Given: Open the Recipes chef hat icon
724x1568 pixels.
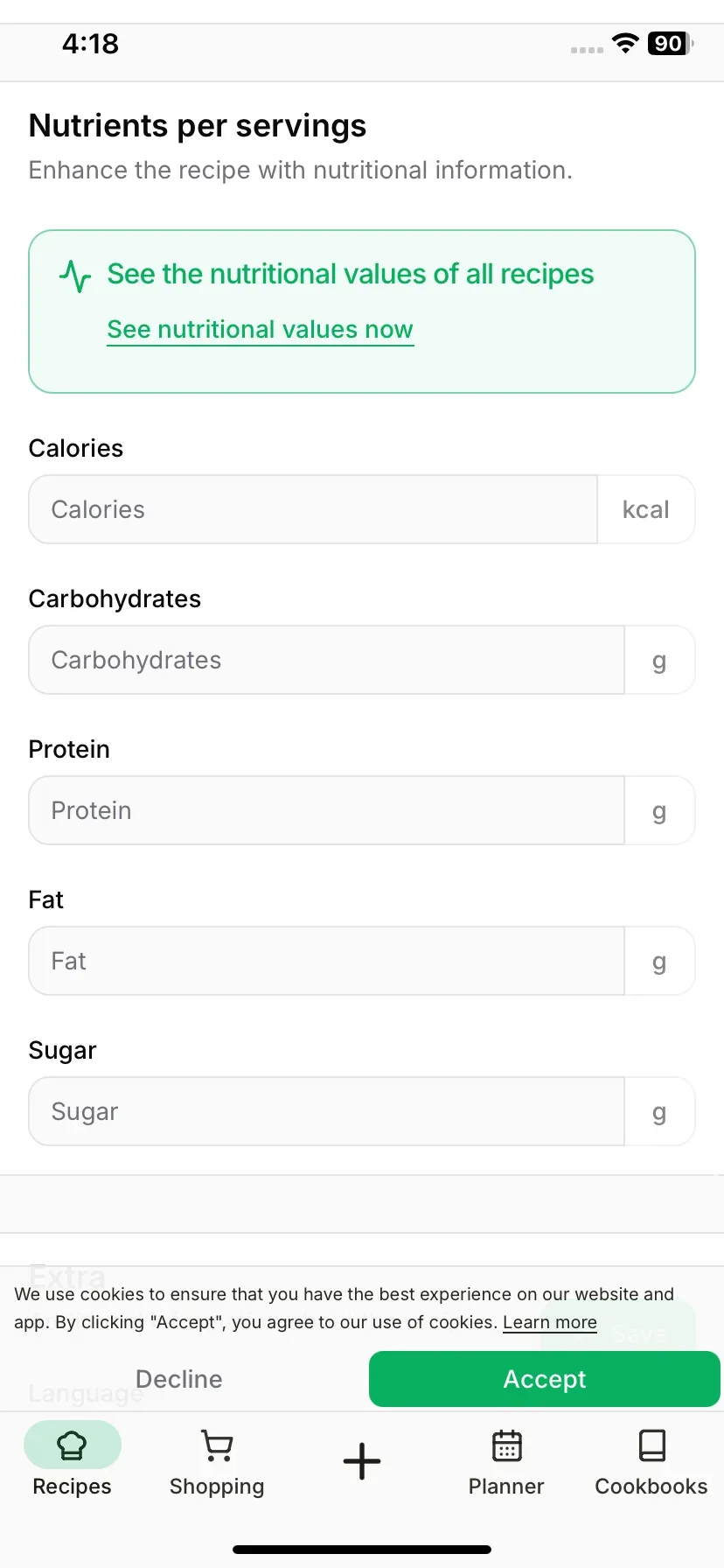Looking at the screenshot, I should click(72, 1445).
